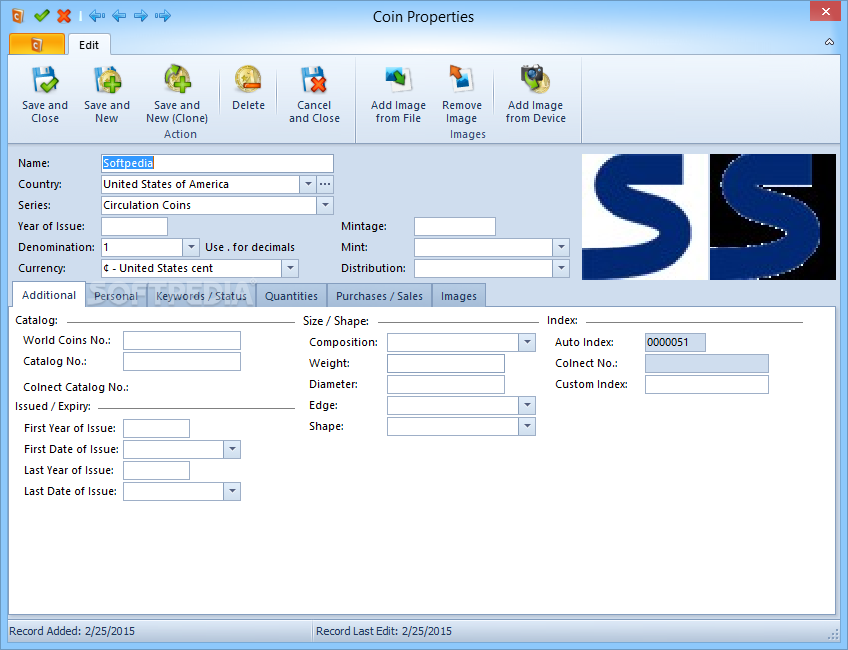Viewport: 848px width, 650px height.
Task: Expand the Mint dropdown
Action: (561, 248)
